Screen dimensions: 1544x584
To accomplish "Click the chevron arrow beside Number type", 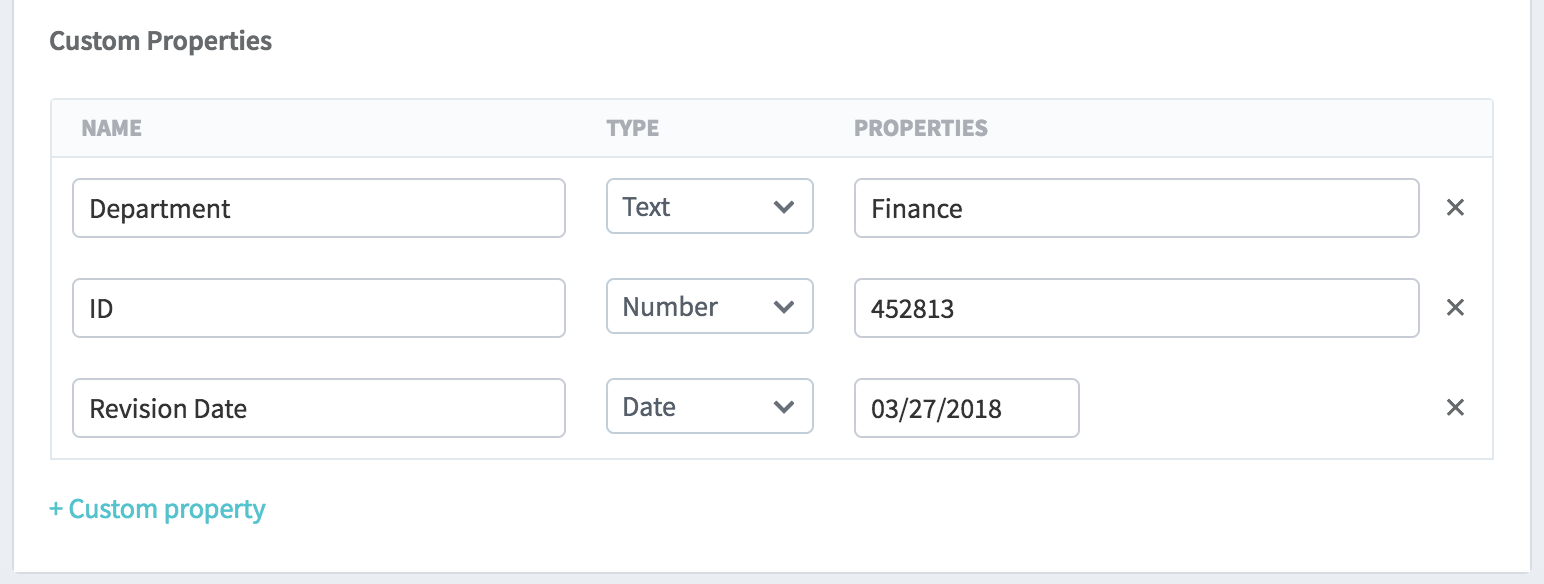I will [784, 308].
